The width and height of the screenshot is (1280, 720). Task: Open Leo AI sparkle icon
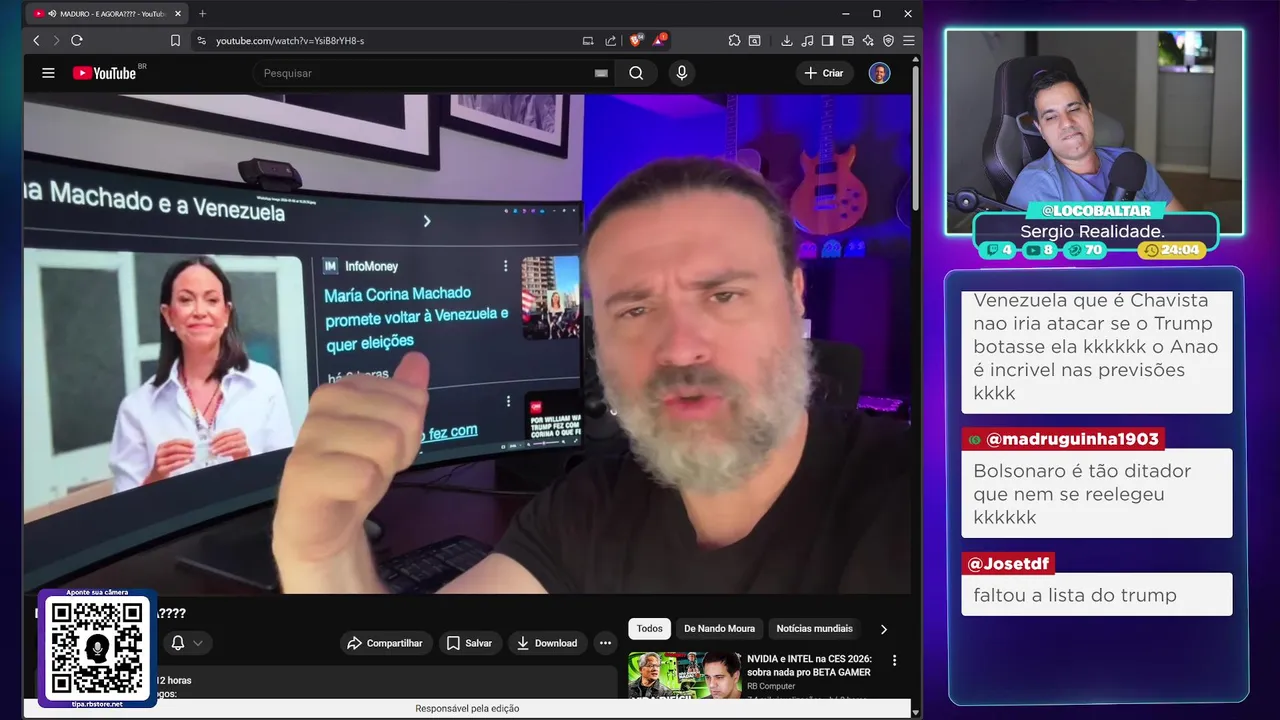point(868,40)
